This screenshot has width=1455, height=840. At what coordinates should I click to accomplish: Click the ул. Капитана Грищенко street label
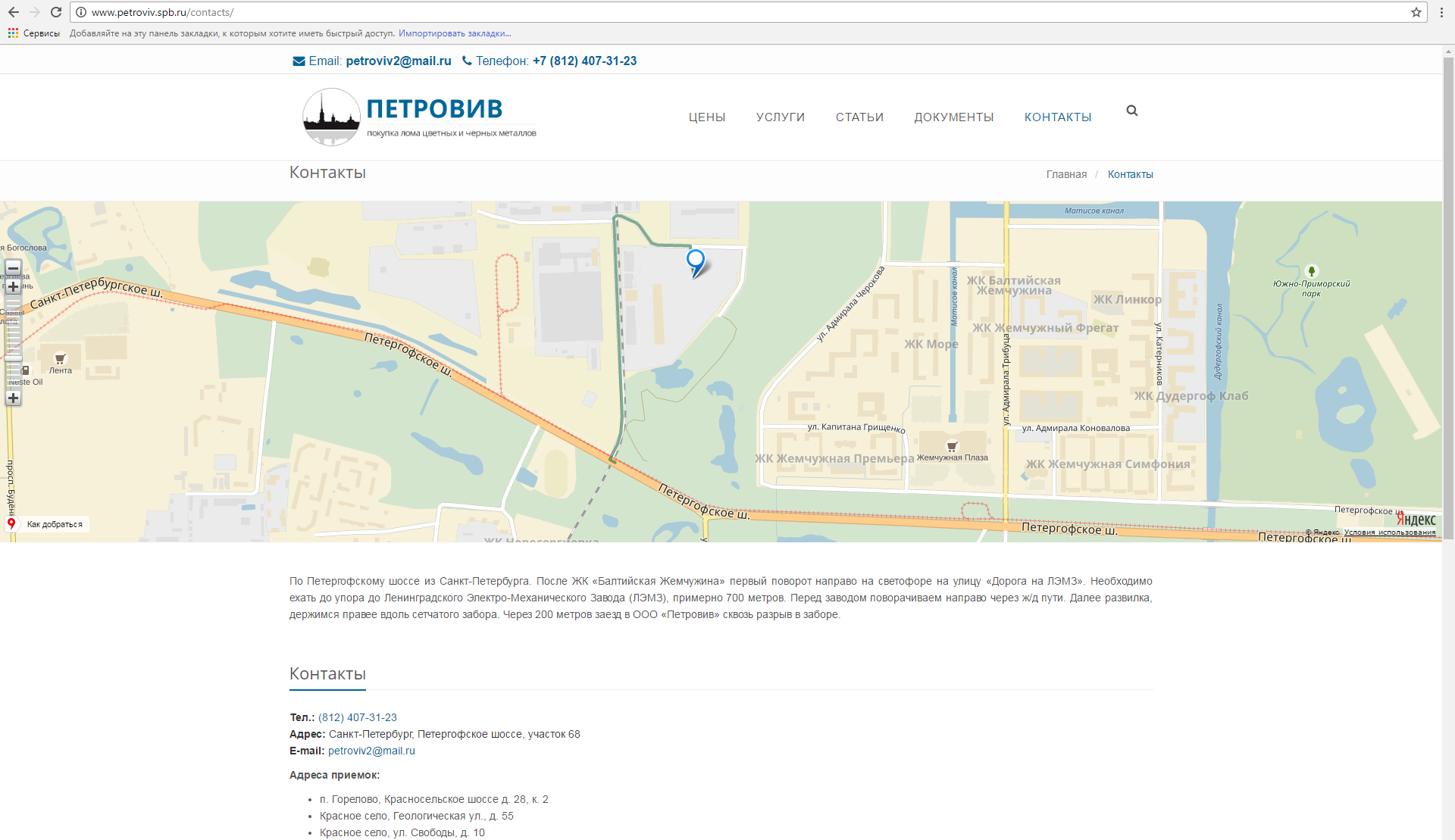click(856, 428)
